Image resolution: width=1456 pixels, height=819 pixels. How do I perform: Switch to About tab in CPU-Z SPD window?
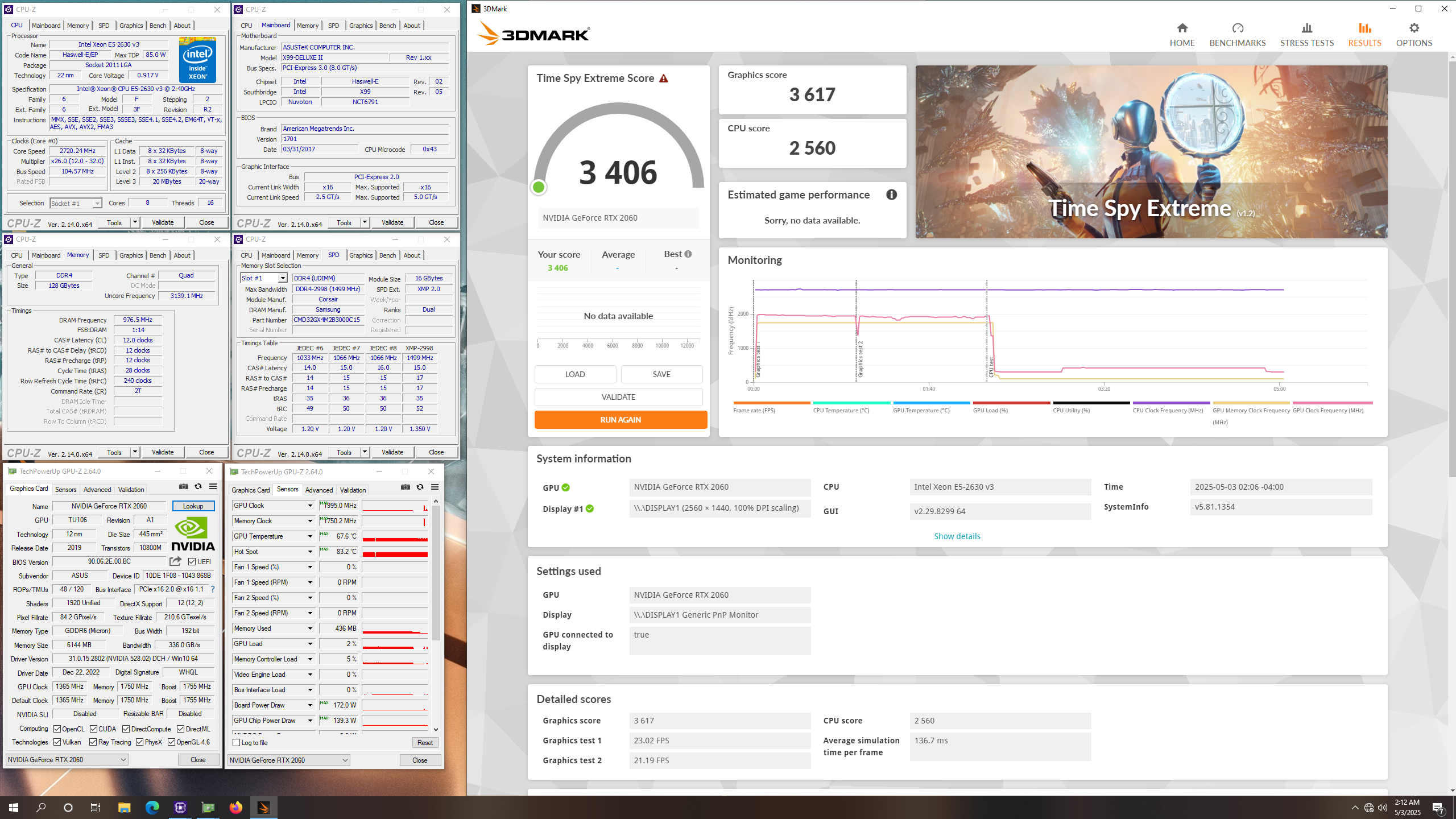pos(412,255)
